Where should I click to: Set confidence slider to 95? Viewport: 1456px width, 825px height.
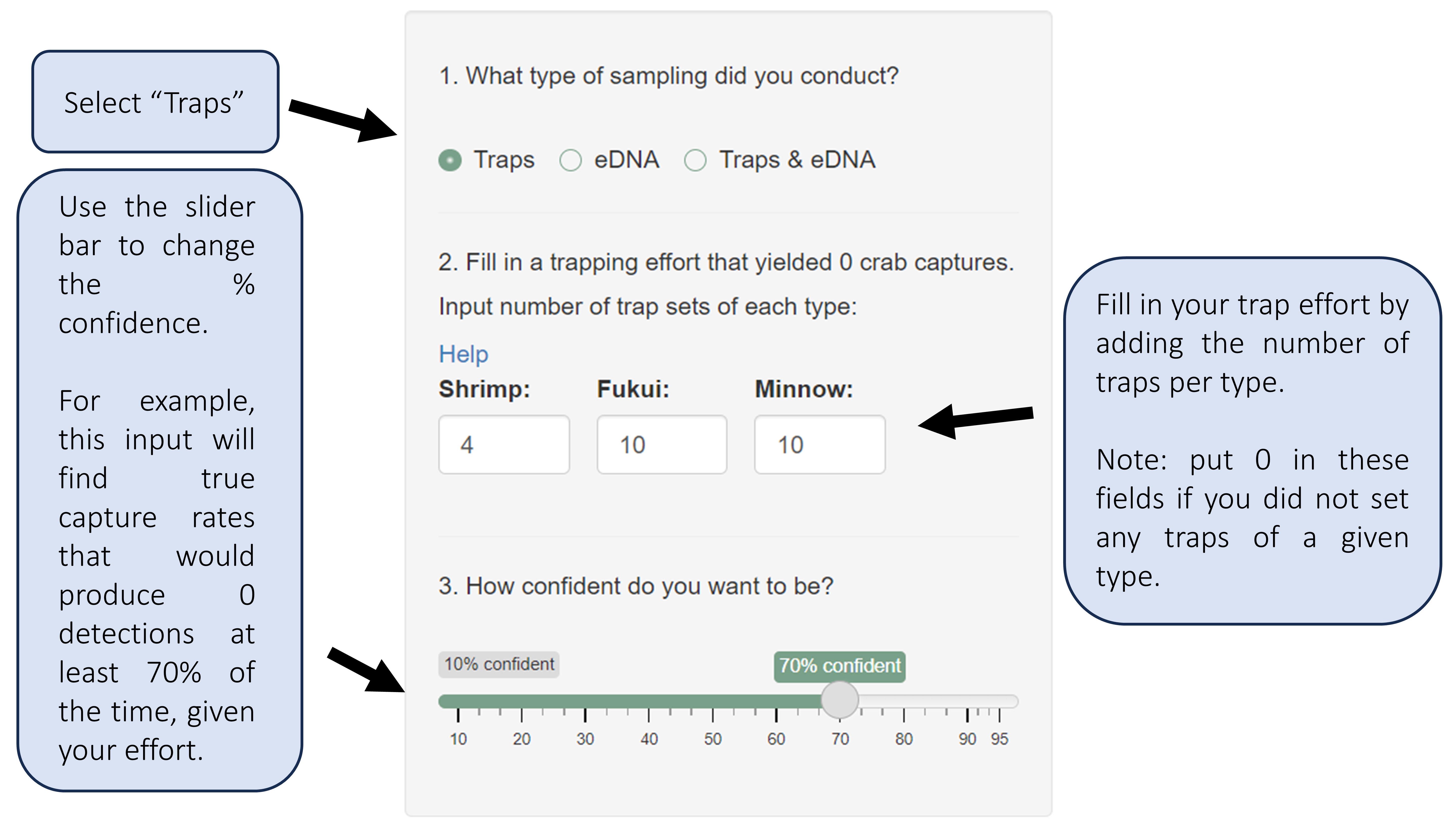click(999, 701)
